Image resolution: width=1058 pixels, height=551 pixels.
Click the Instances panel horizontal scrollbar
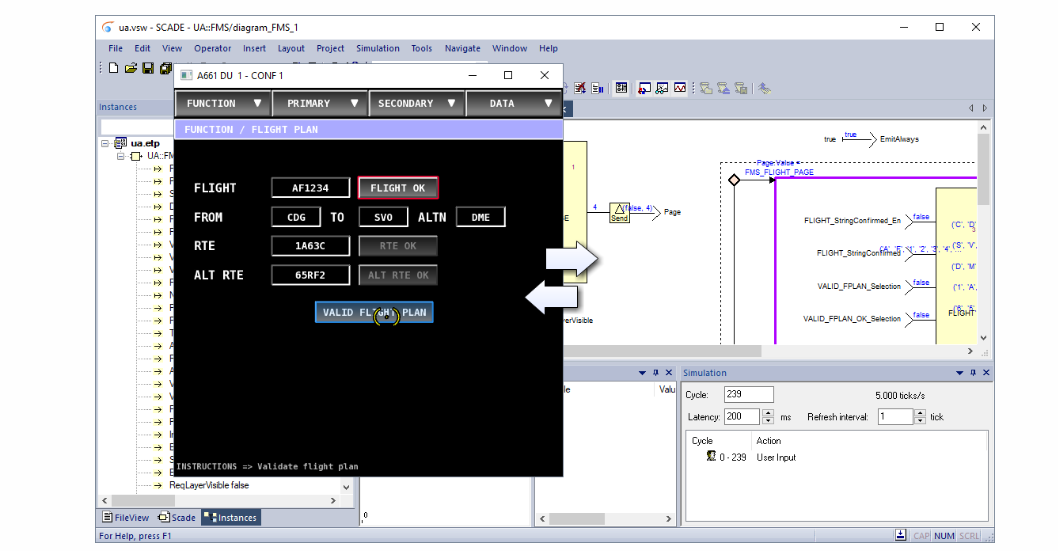coord(219,500)
